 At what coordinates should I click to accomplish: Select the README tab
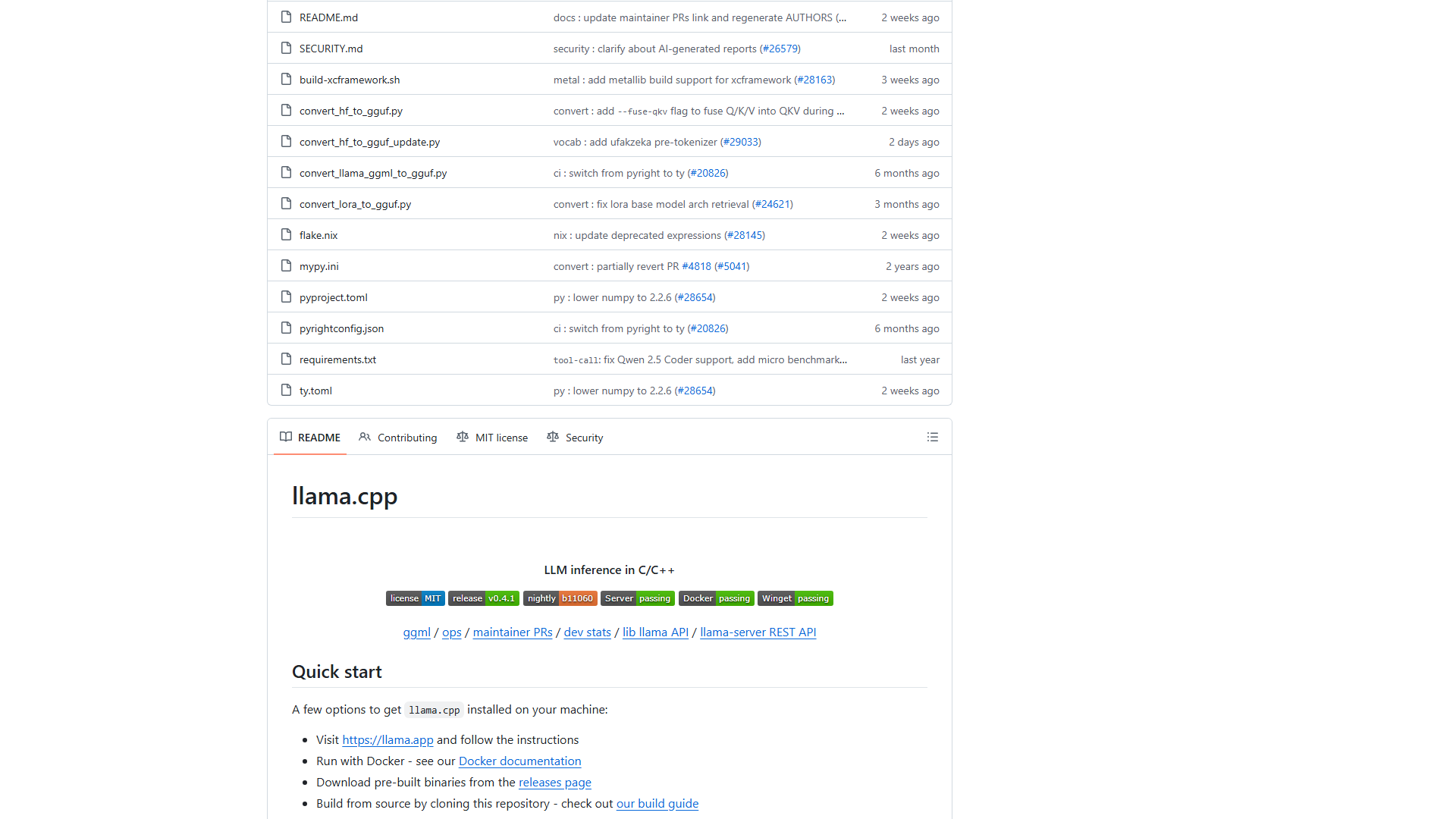[x=310, y=438]
